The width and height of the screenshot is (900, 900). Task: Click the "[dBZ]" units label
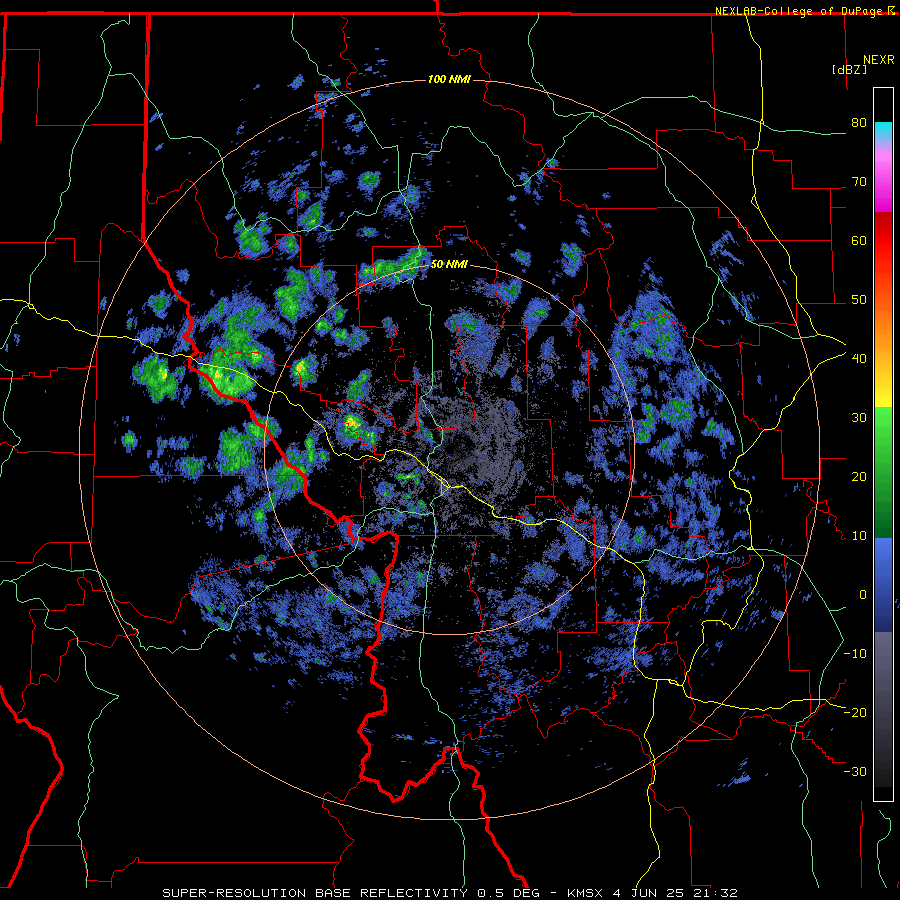[x=849, y=69]
